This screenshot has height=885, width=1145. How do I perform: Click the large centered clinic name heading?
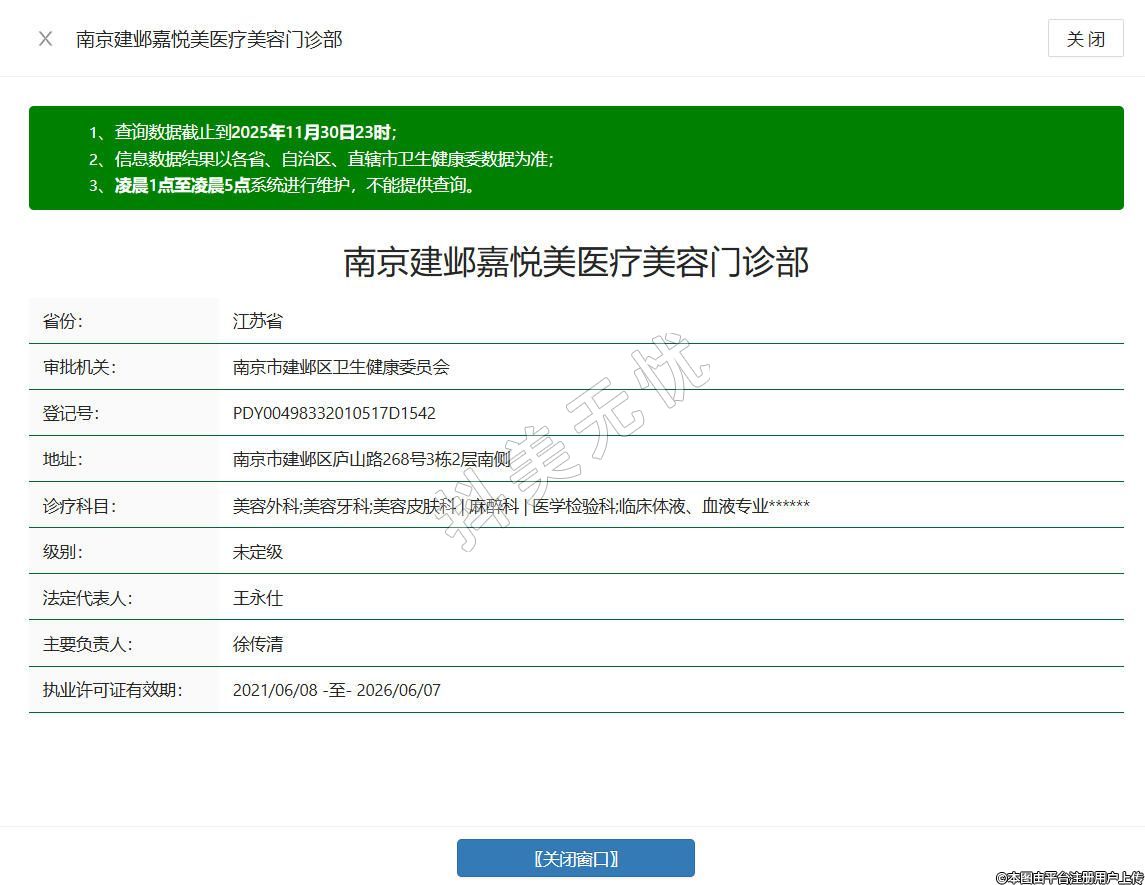(x=576, y=262)
